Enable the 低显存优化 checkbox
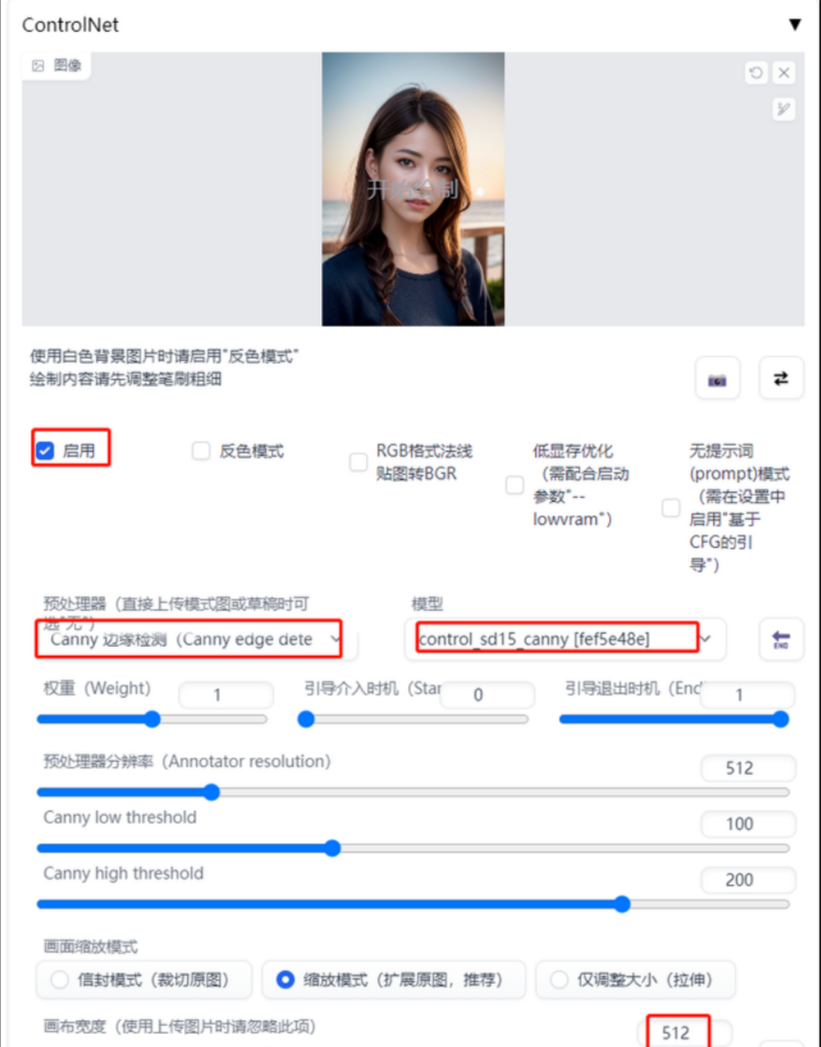821x1047 pixels. (x=515, y=485)
